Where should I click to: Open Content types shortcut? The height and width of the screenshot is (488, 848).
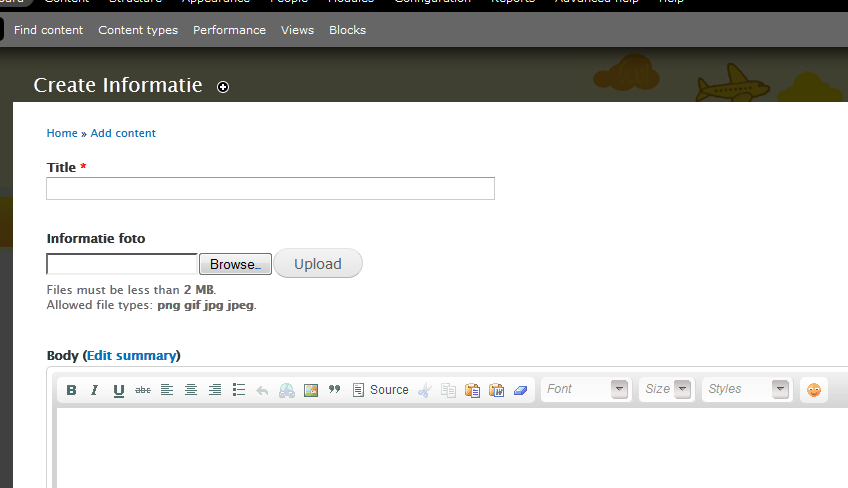point(138,30)
